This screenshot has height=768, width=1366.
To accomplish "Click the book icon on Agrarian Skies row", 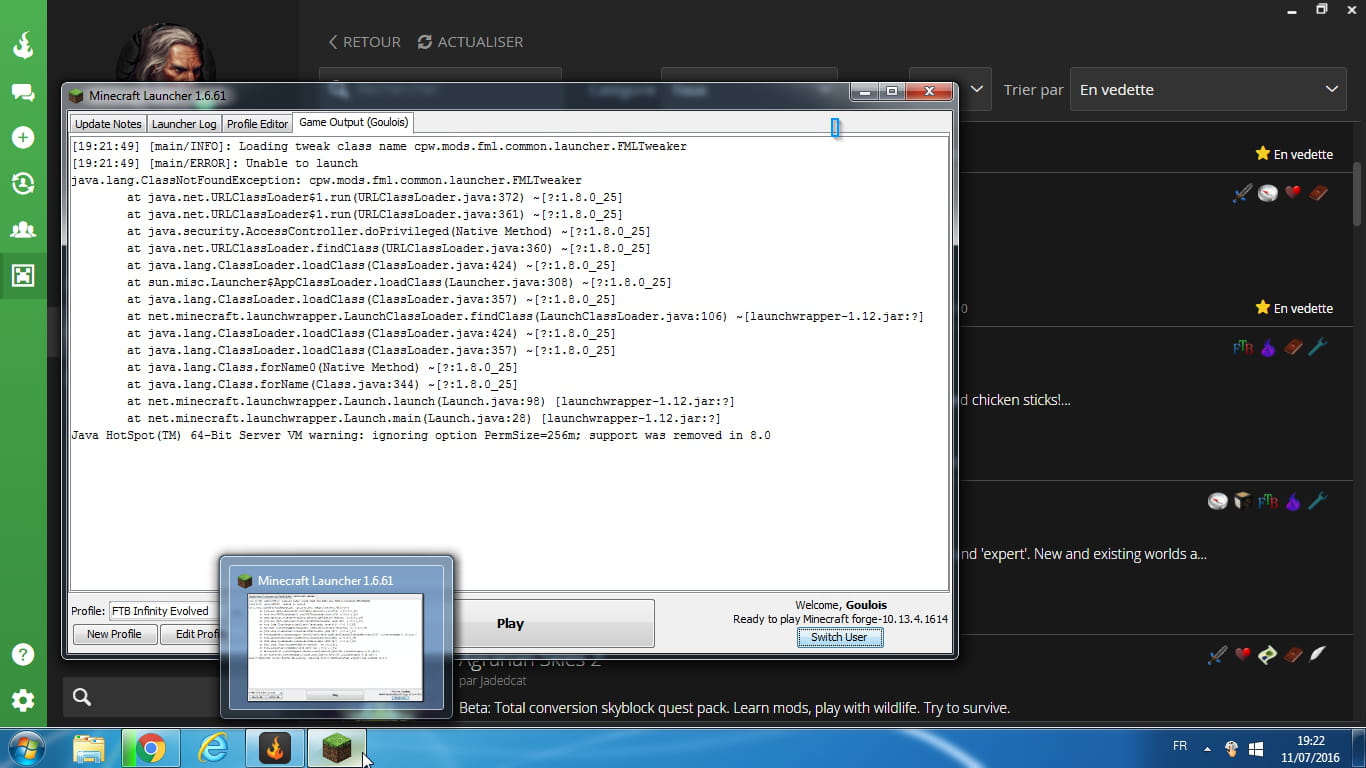I will [x=1293, y=655].
